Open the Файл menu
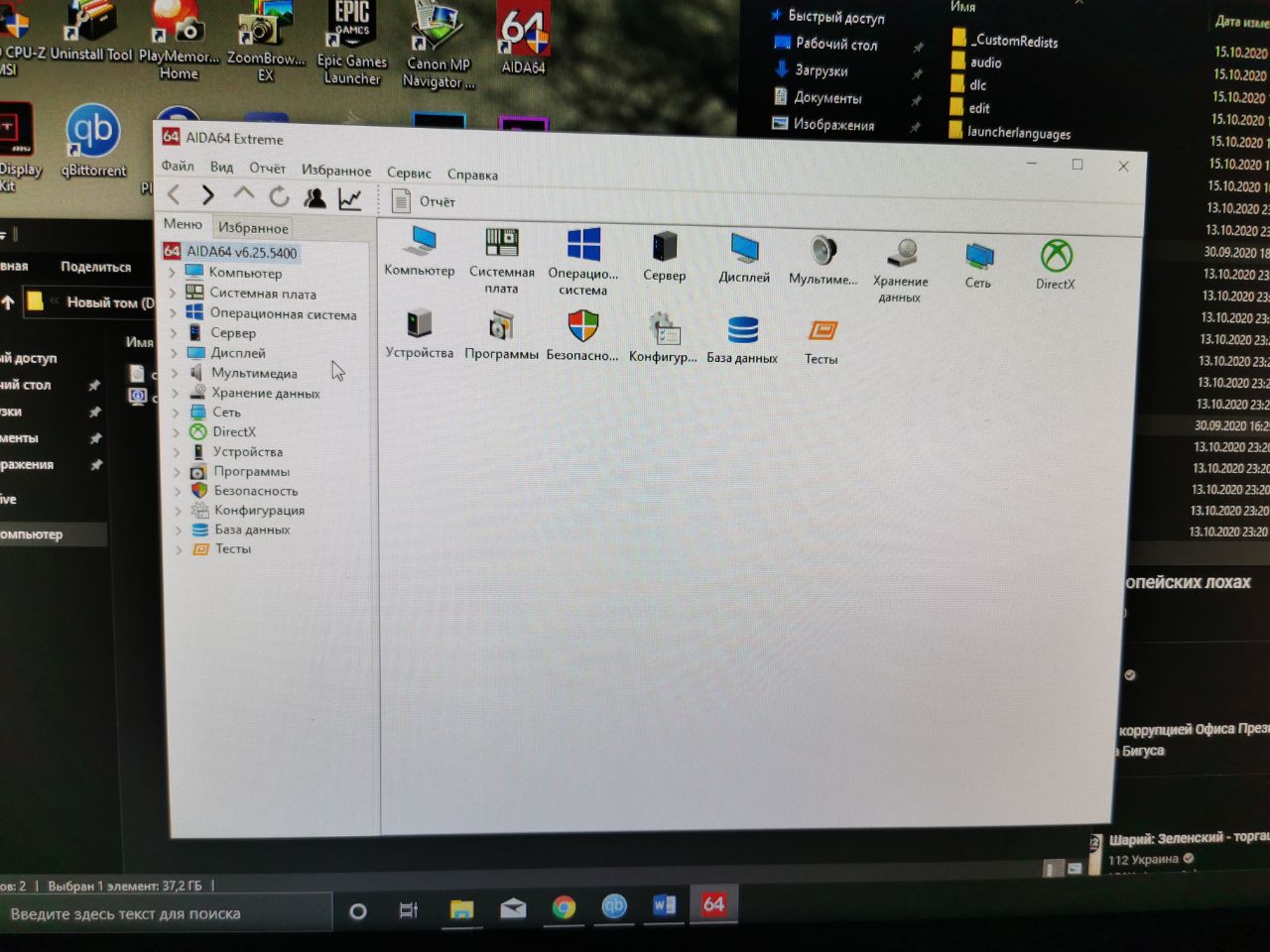The width and height of the screenshot is (1270, 952). tap(178, 166)
